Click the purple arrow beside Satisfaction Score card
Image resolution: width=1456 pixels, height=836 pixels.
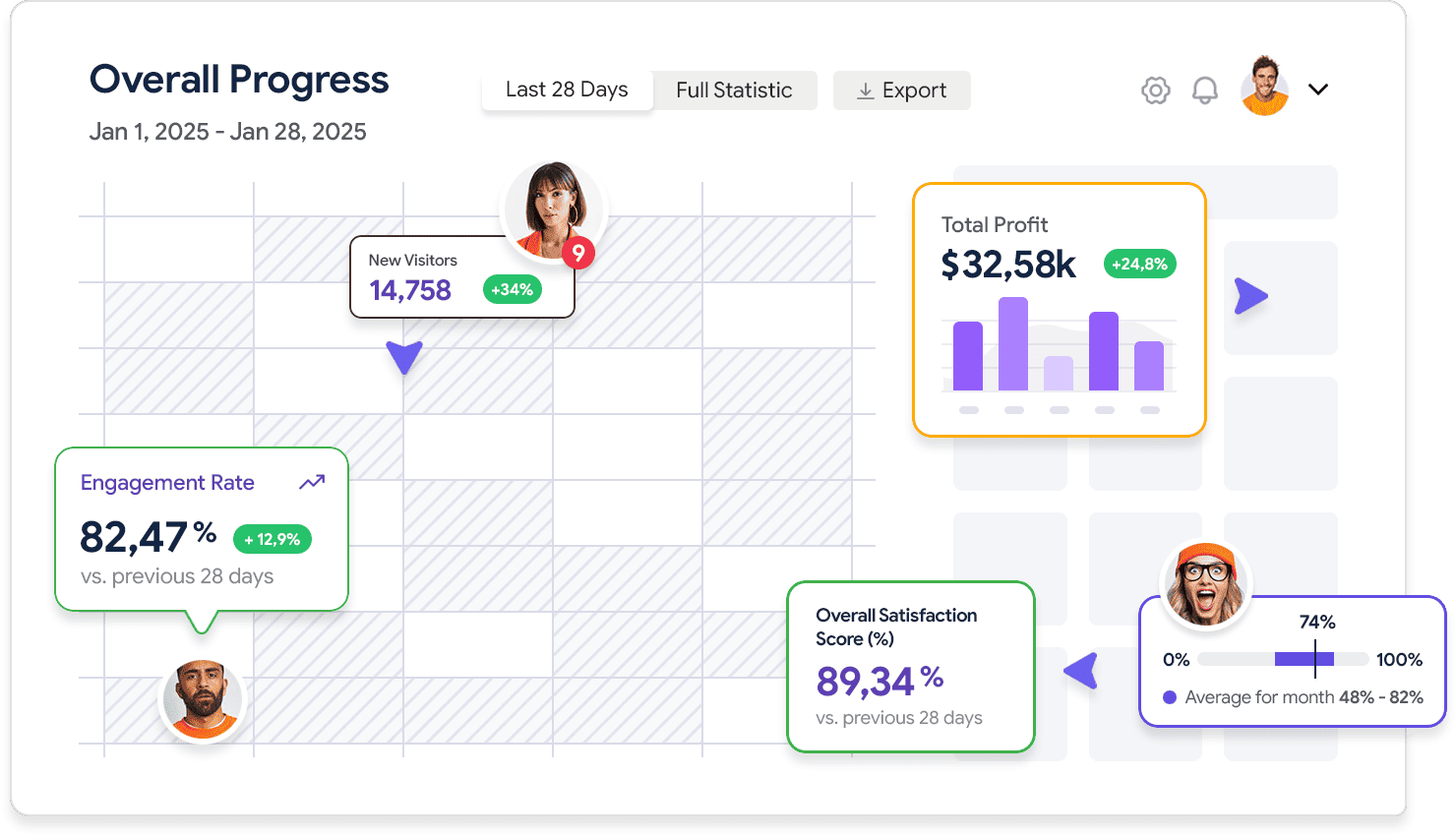[x=1081, y=671]
